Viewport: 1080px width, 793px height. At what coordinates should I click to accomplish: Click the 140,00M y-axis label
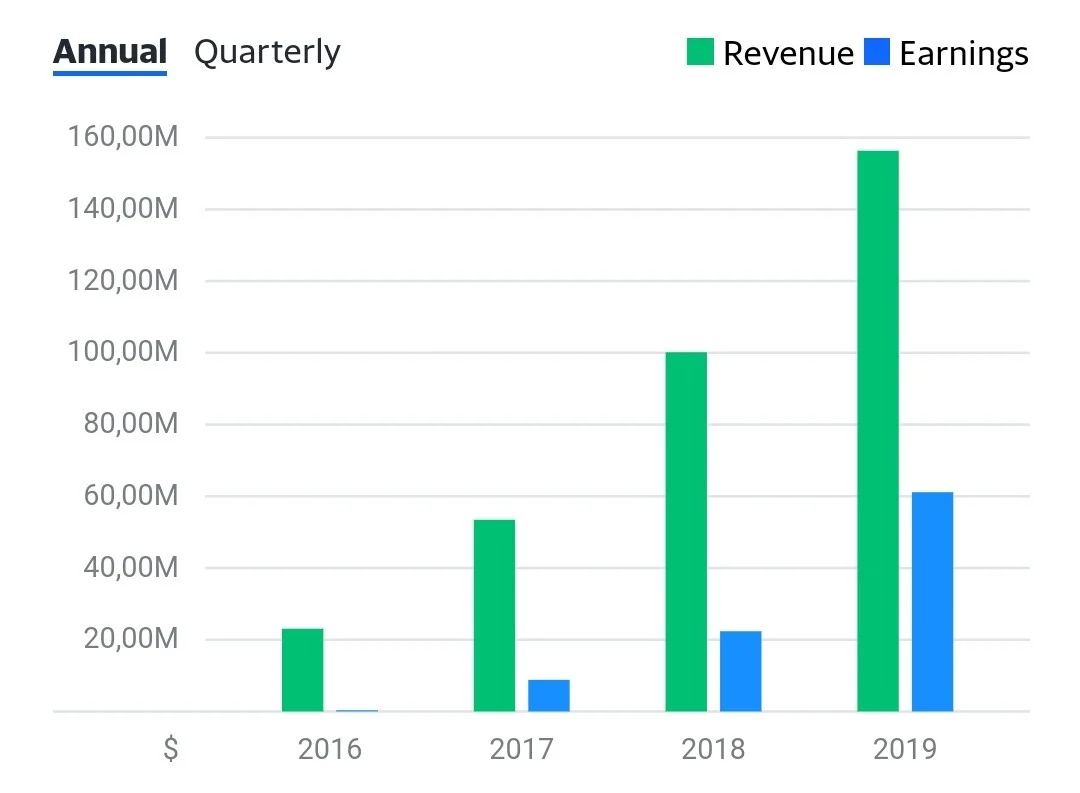click(123, 208)
